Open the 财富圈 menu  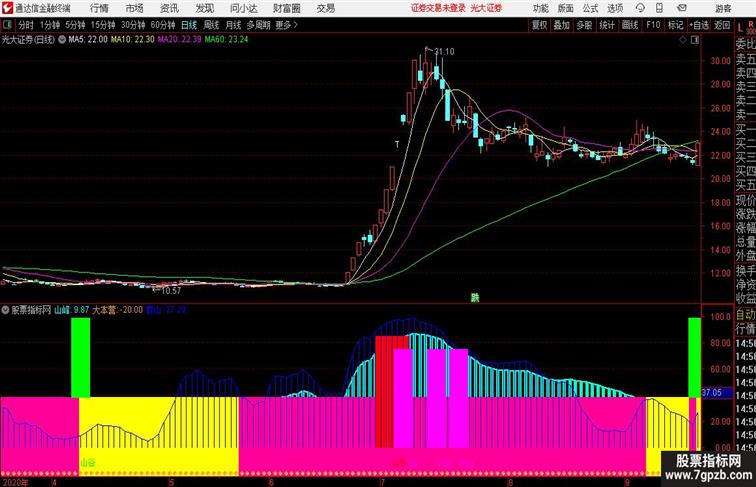tap(286, 8)
